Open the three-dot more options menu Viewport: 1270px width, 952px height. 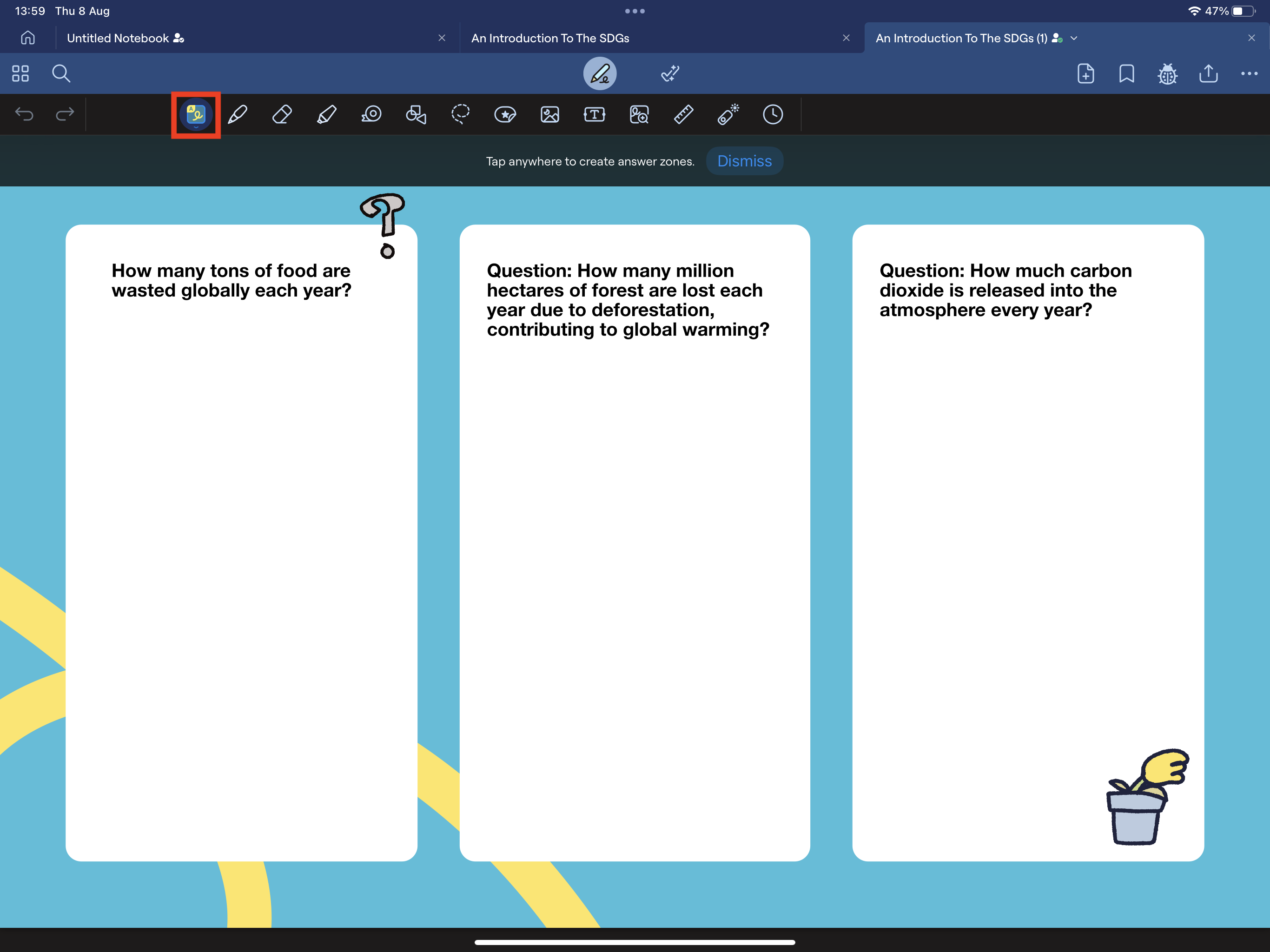[1249, 73]
